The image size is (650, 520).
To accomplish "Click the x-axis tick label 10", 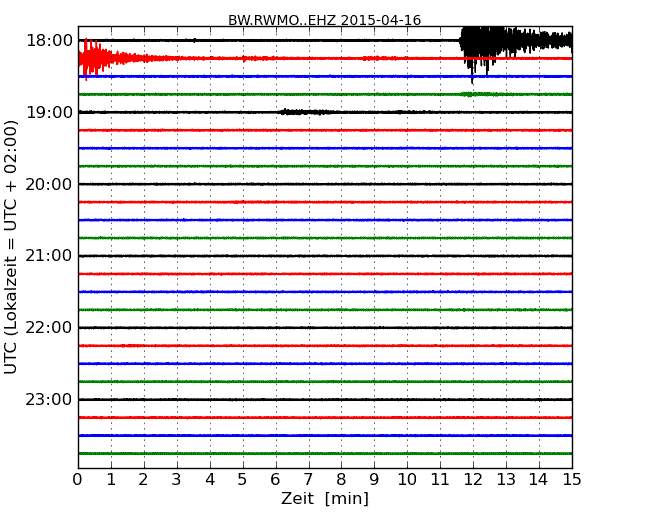I will (407, 480).
